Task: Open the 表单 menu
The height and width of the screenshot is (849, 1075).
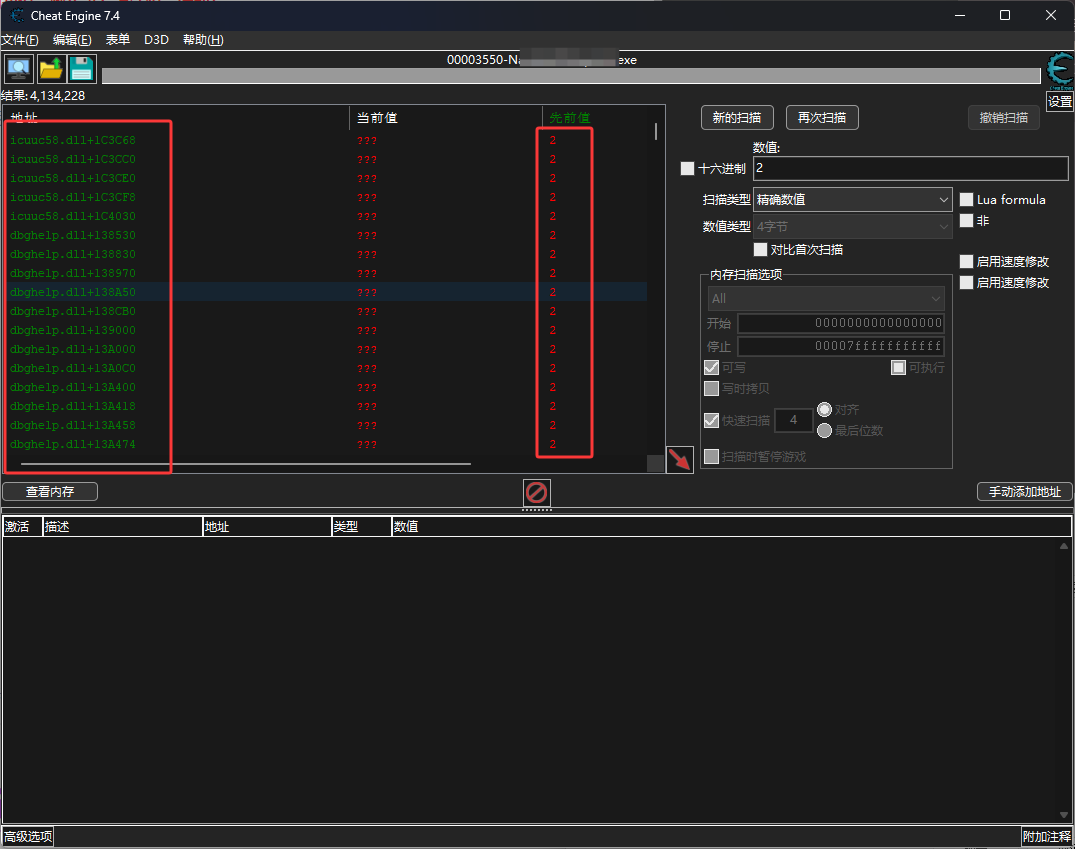Action: 118,40
